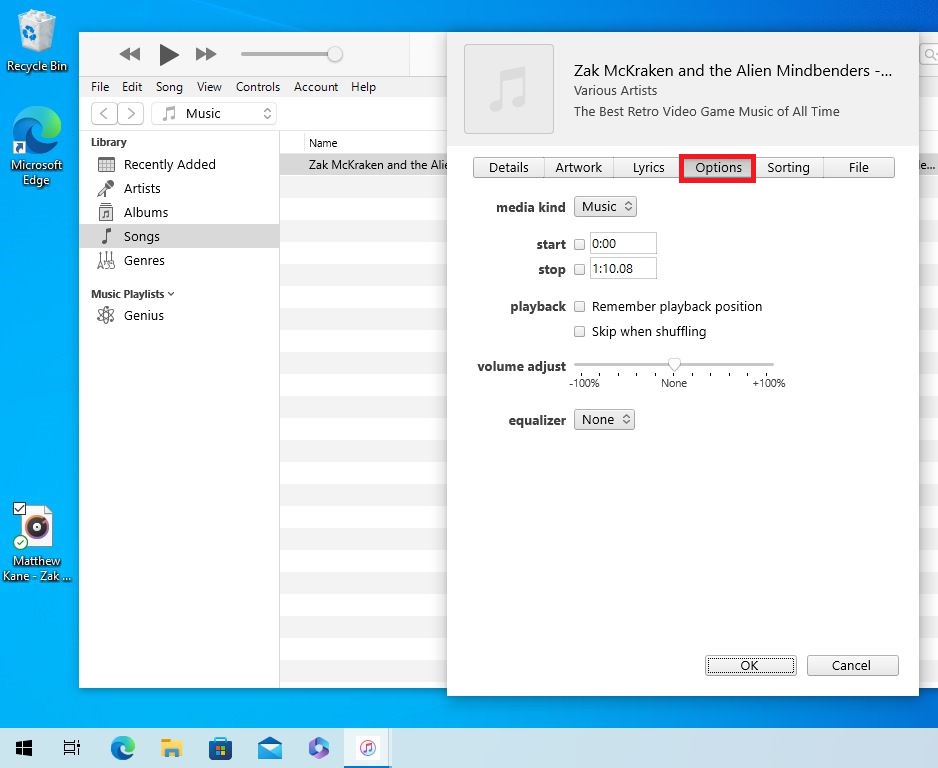Select Songs in the Library sidebar
Image resolution: width=938 pixels, height=768 pixels.
179,236
